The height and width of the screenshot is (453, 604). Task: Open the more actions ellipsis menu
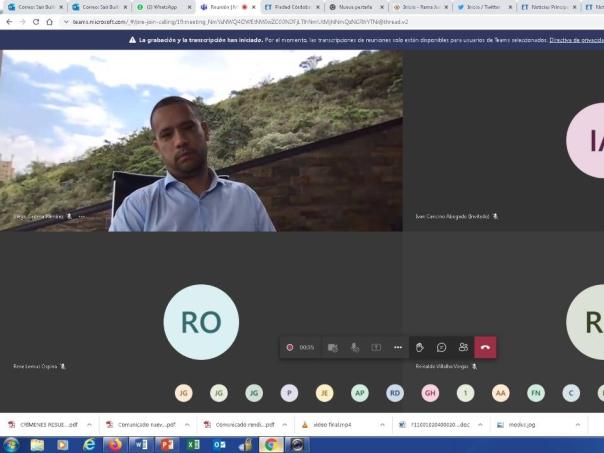coord(398,347)
